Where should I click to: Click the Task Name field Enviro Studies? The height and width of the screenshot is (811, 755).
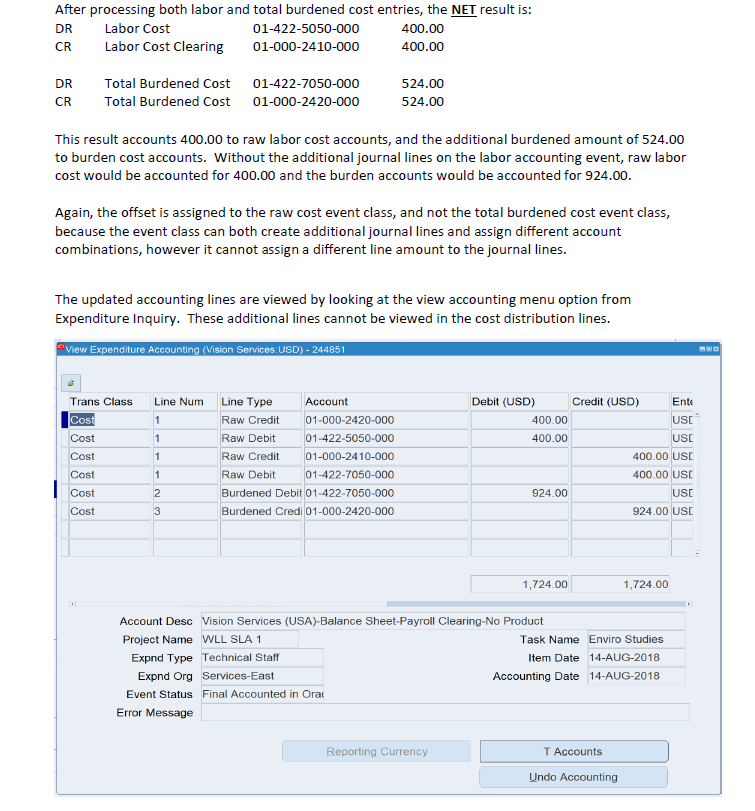pos(637,639)
